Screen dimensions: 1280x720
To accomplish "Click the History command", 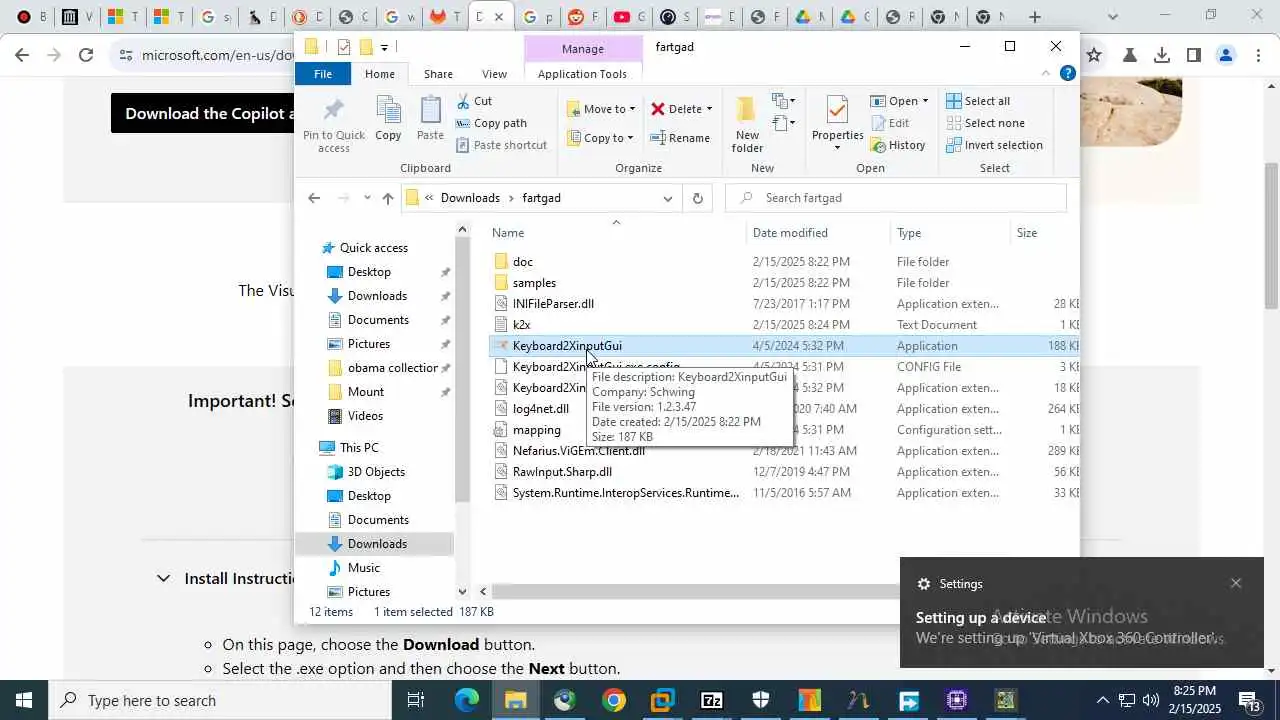I will [897, 145].
